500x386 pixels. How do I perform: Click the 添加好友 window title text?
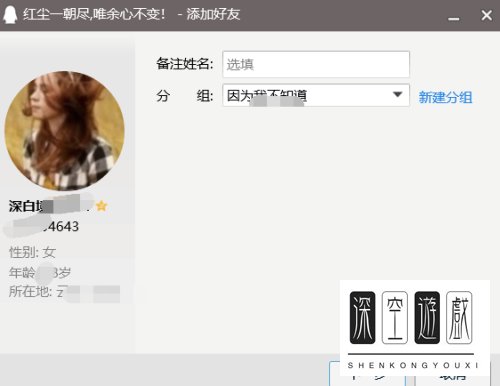point(213,14)
